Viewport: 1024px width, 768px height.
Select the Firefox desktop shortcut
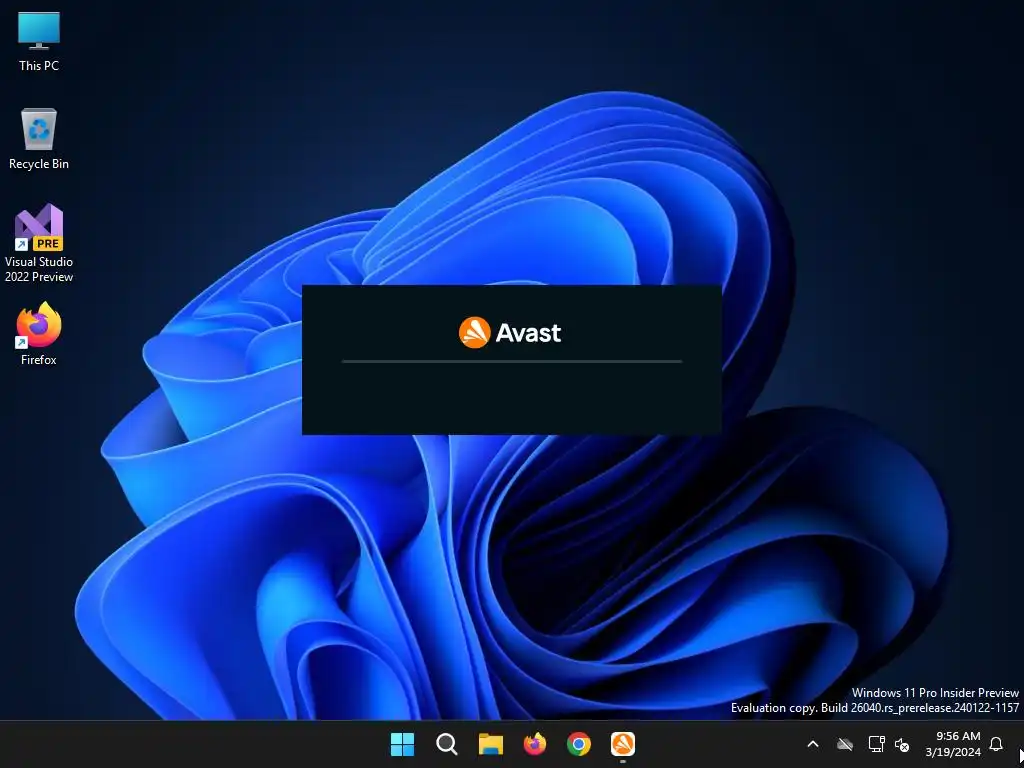(x=39, y=333)
